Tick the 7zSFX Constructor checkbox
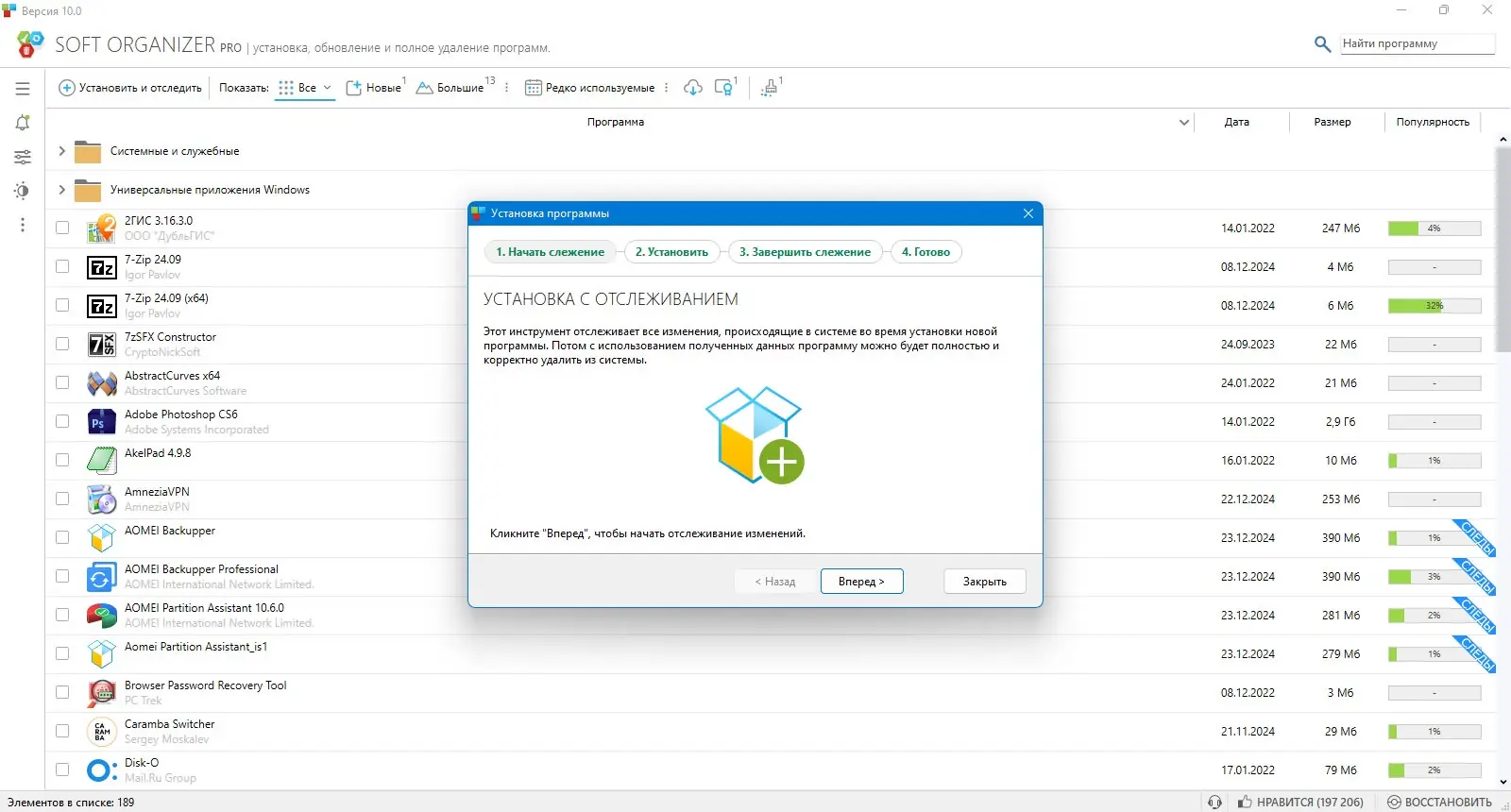Viewport: 1511px width, 812px height. [x=62, y=344]
